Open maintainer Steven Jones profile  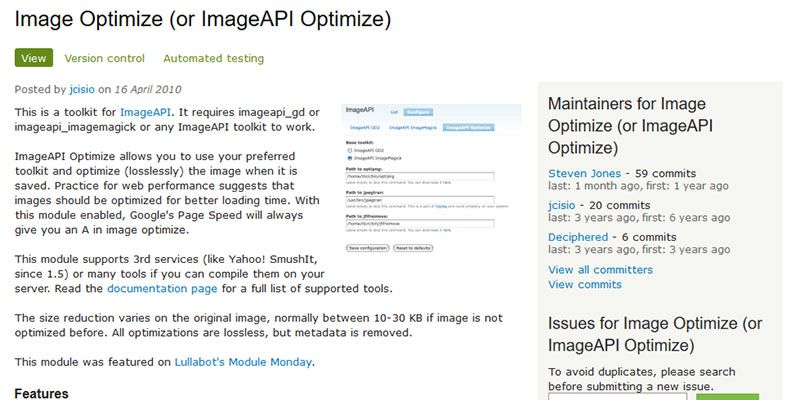pyautogui.click(x=585, y=173)
